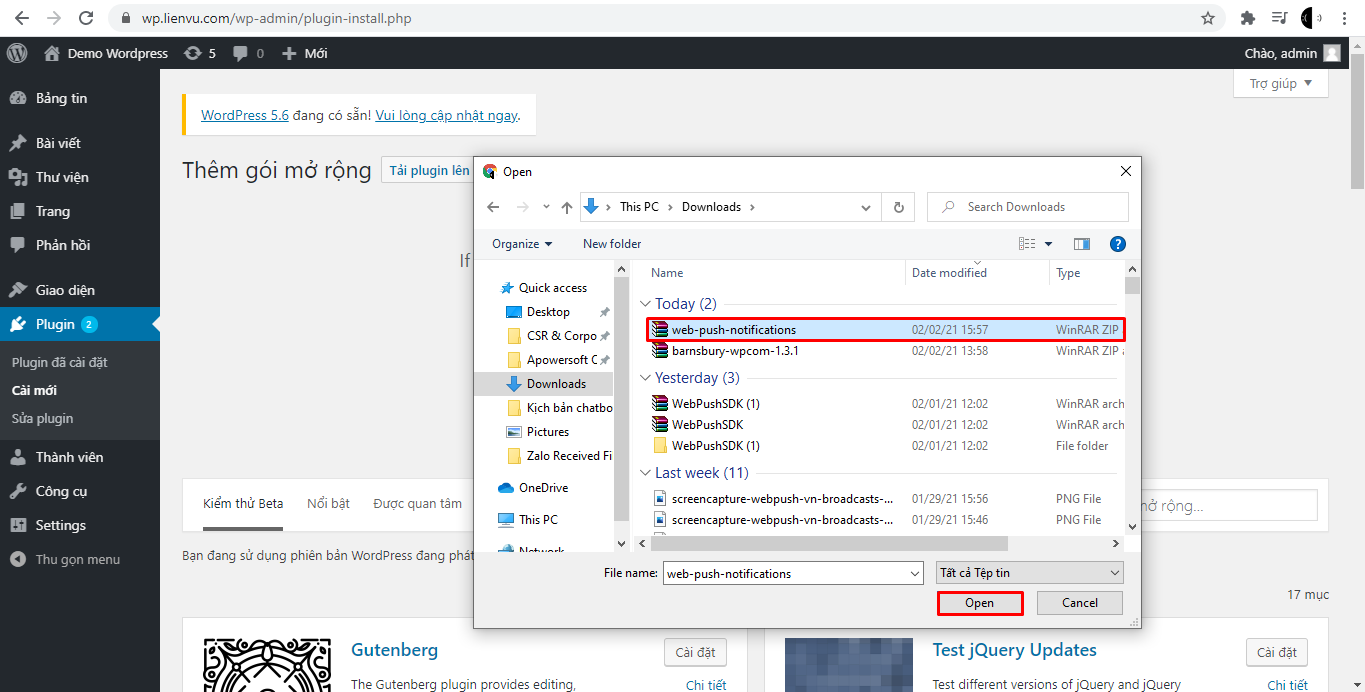Click the blue help icon in dialog
Viewport: 1365px width, 692px height.
(x=1118, y=244)
